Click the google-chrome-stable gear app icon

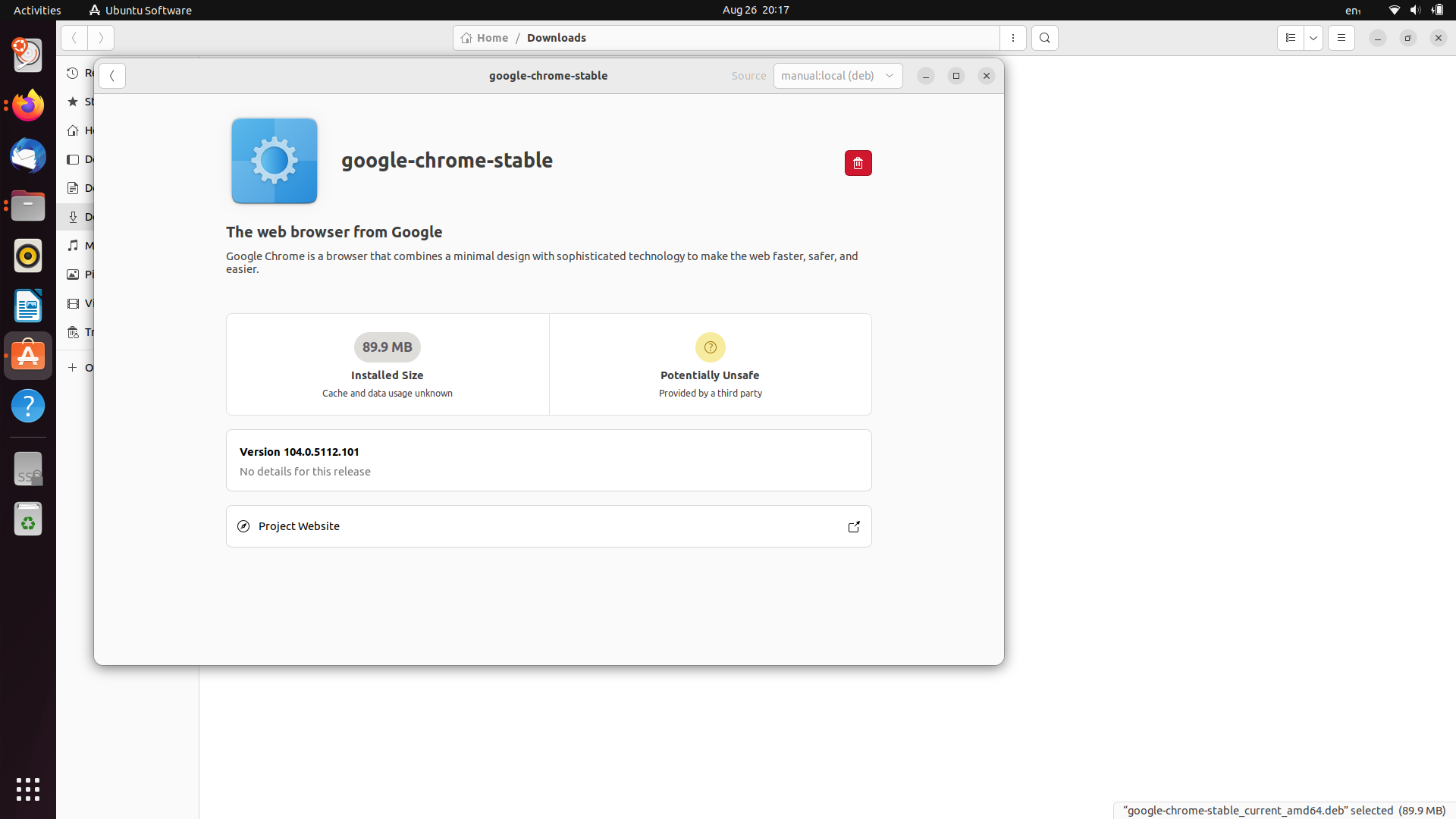[275, 161]
